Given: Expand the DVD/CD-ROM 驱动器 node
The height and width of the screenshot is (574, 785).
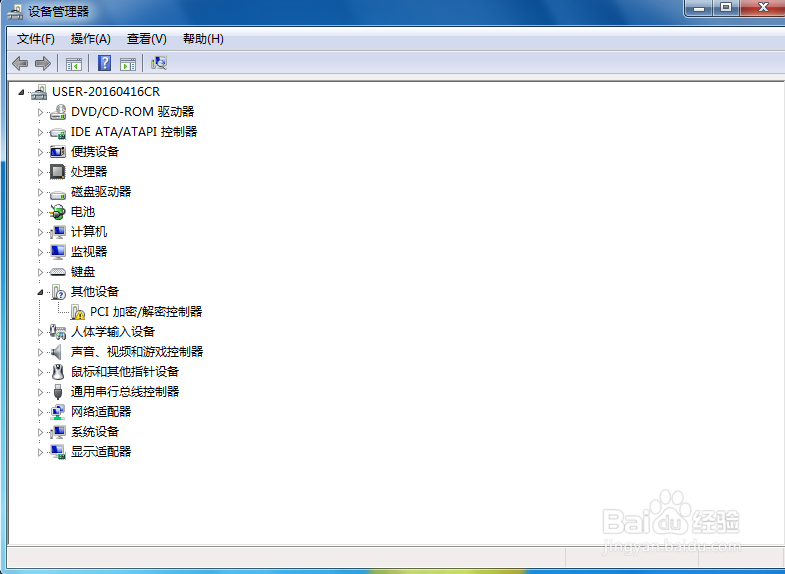Looking at the screenshot, I should click(x=41, y=113).
